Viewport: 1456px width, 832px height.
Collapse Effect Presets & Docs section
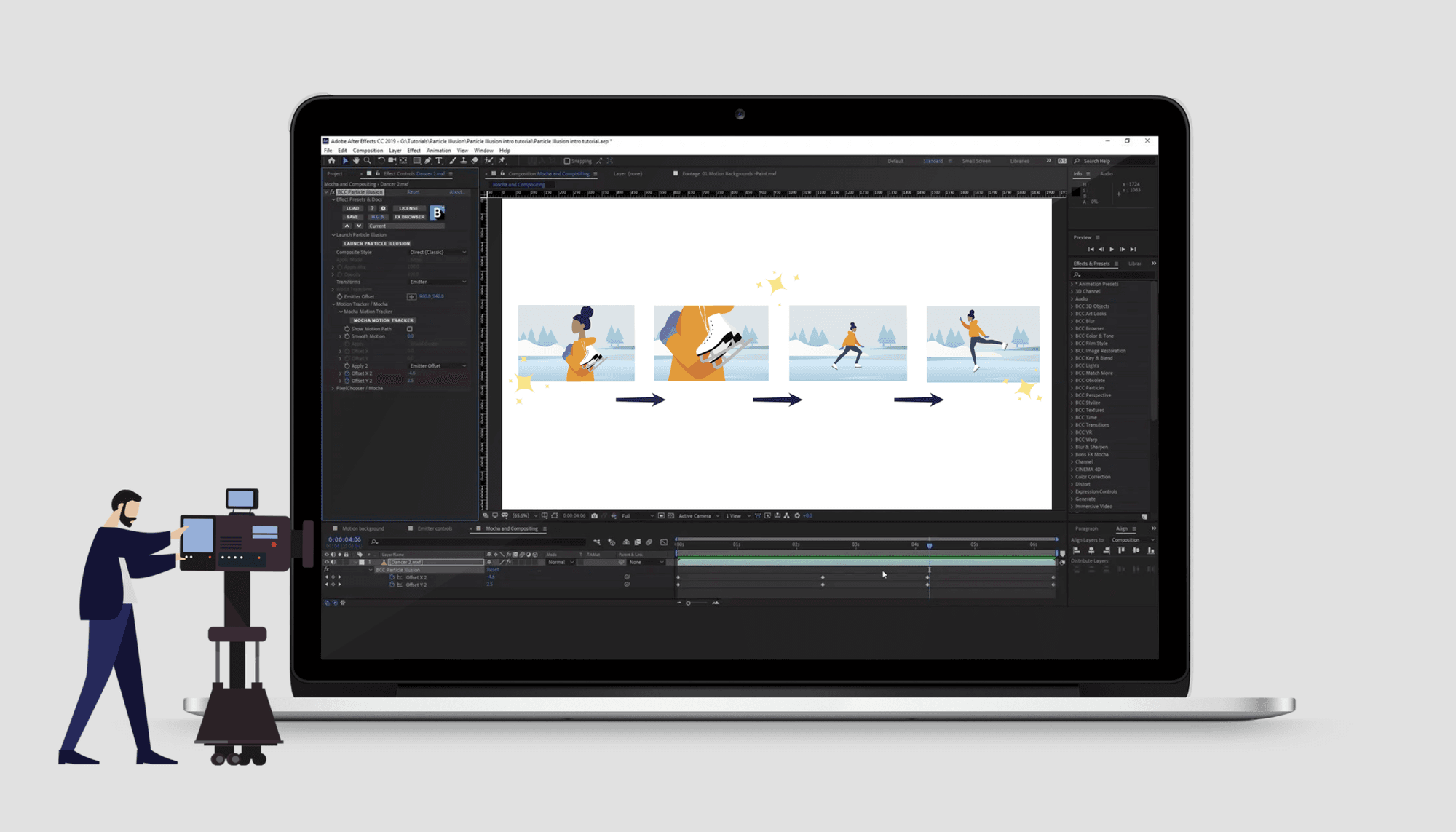click(x=333, y=199)
